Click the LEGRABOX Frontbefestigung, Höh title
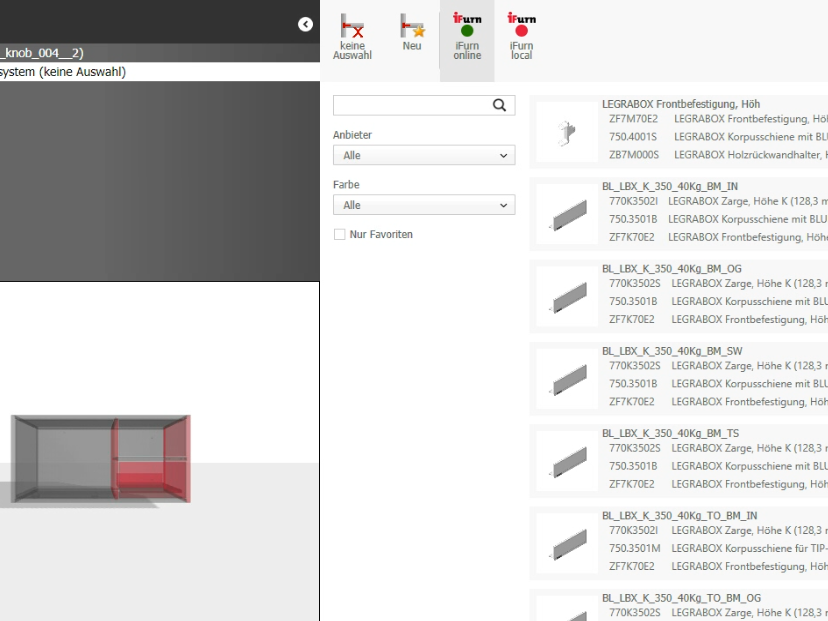This screenshot has width=828, height=621. pyautogui.click(x=681, y=104)
